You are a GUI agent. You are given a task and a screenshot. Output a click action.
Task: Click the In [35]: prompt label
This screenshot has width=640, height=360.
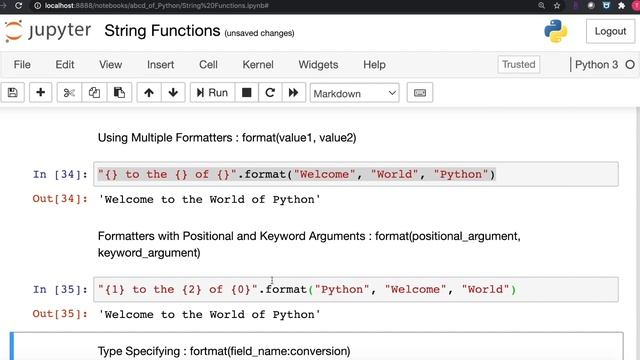(x=60, y=290)
